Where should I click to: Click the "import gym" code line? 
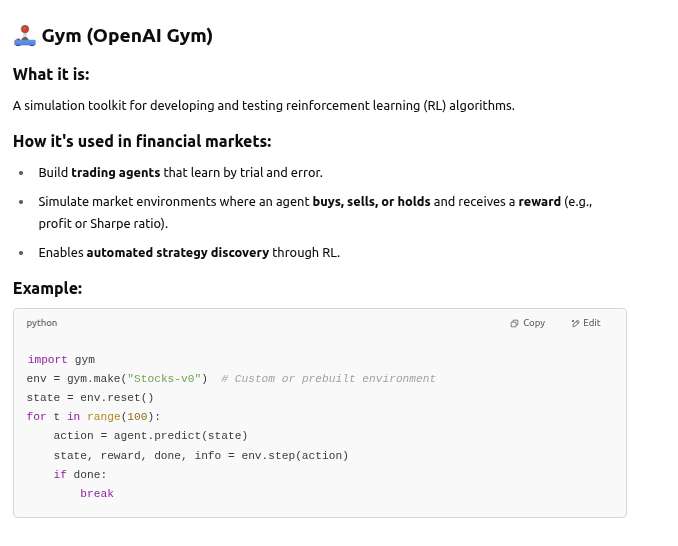(x=61, y=360)
